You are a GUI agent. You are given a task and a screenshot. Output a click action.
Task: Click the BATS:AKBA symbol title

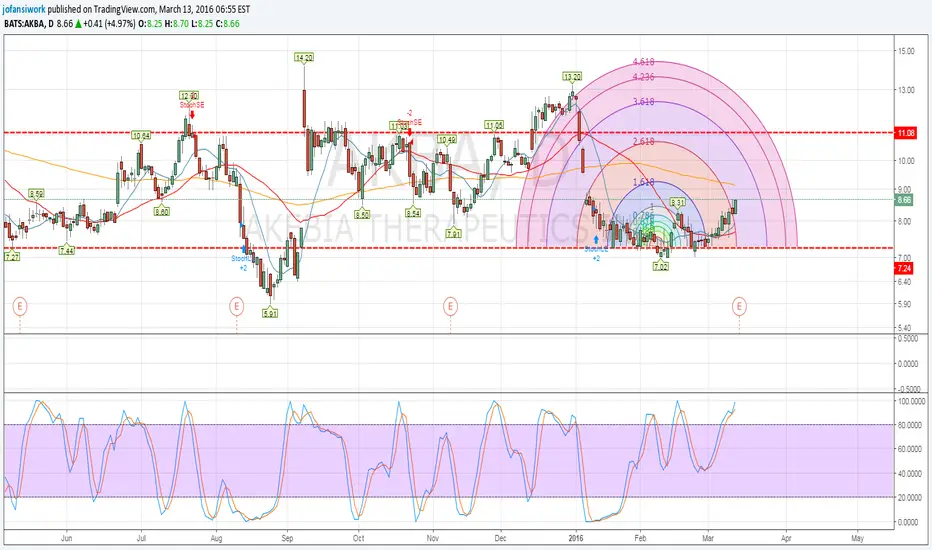[25, 24]
